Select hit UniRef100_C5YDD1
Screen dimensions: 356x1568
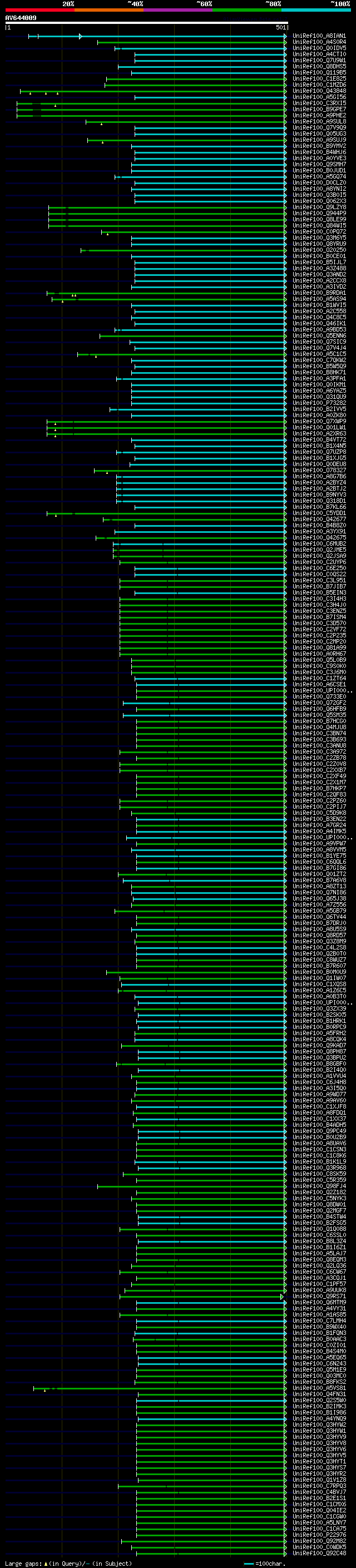(x=319, y=513)
